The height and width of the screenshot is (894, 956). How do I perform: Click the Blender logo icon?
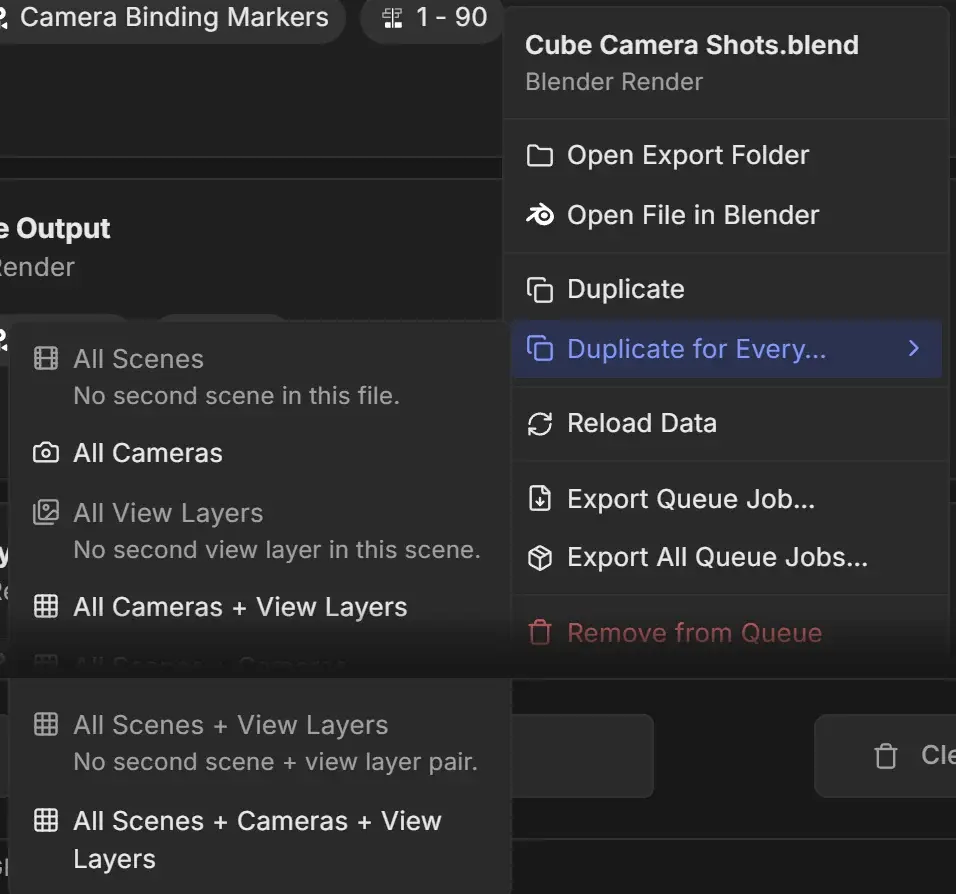[540, 215]
